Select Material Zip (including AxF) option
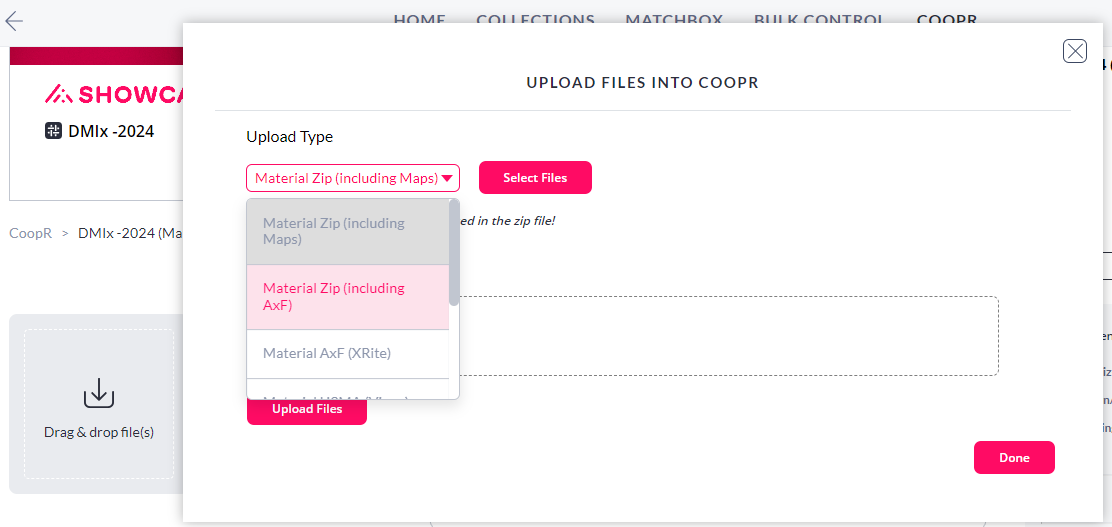 tap(348, 297)
